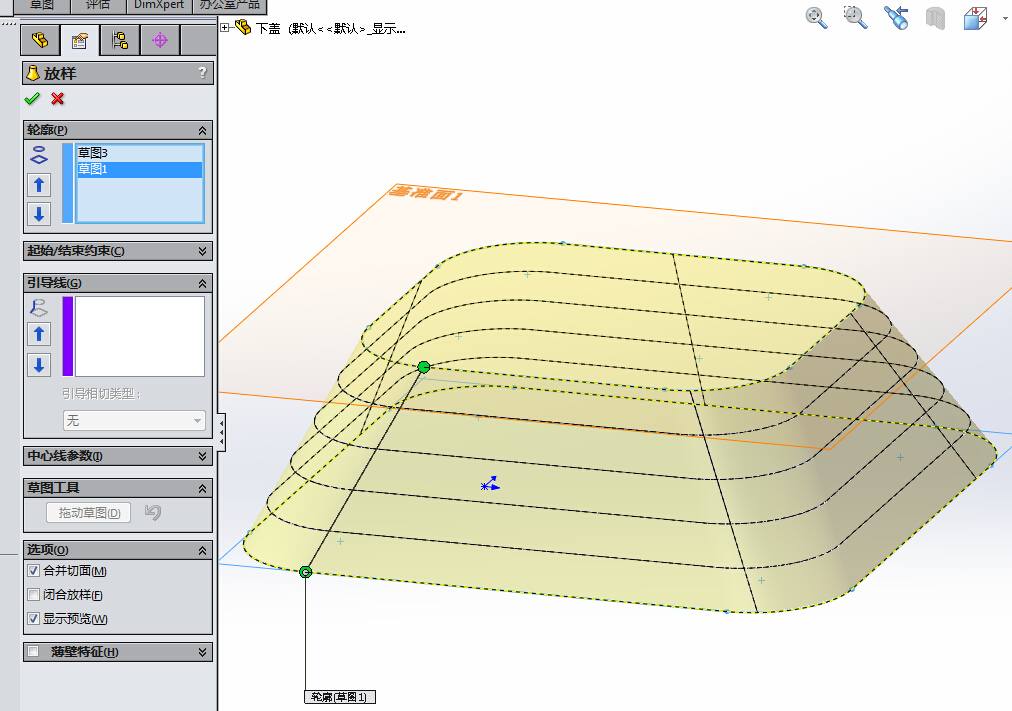Click Section View in the view toolbar
This screenshot has height=711, width=1012.
click(x=935, y=17)
